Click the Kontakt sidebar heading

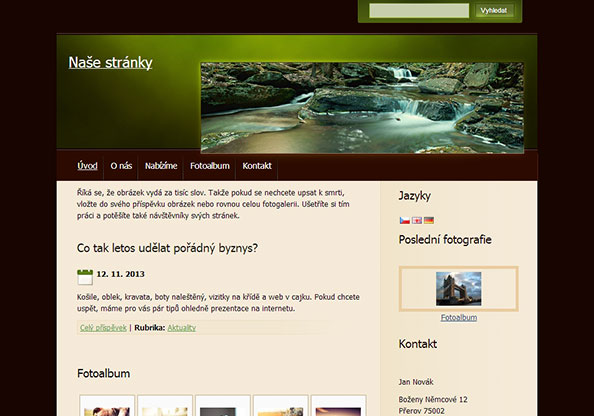[417, 344]
